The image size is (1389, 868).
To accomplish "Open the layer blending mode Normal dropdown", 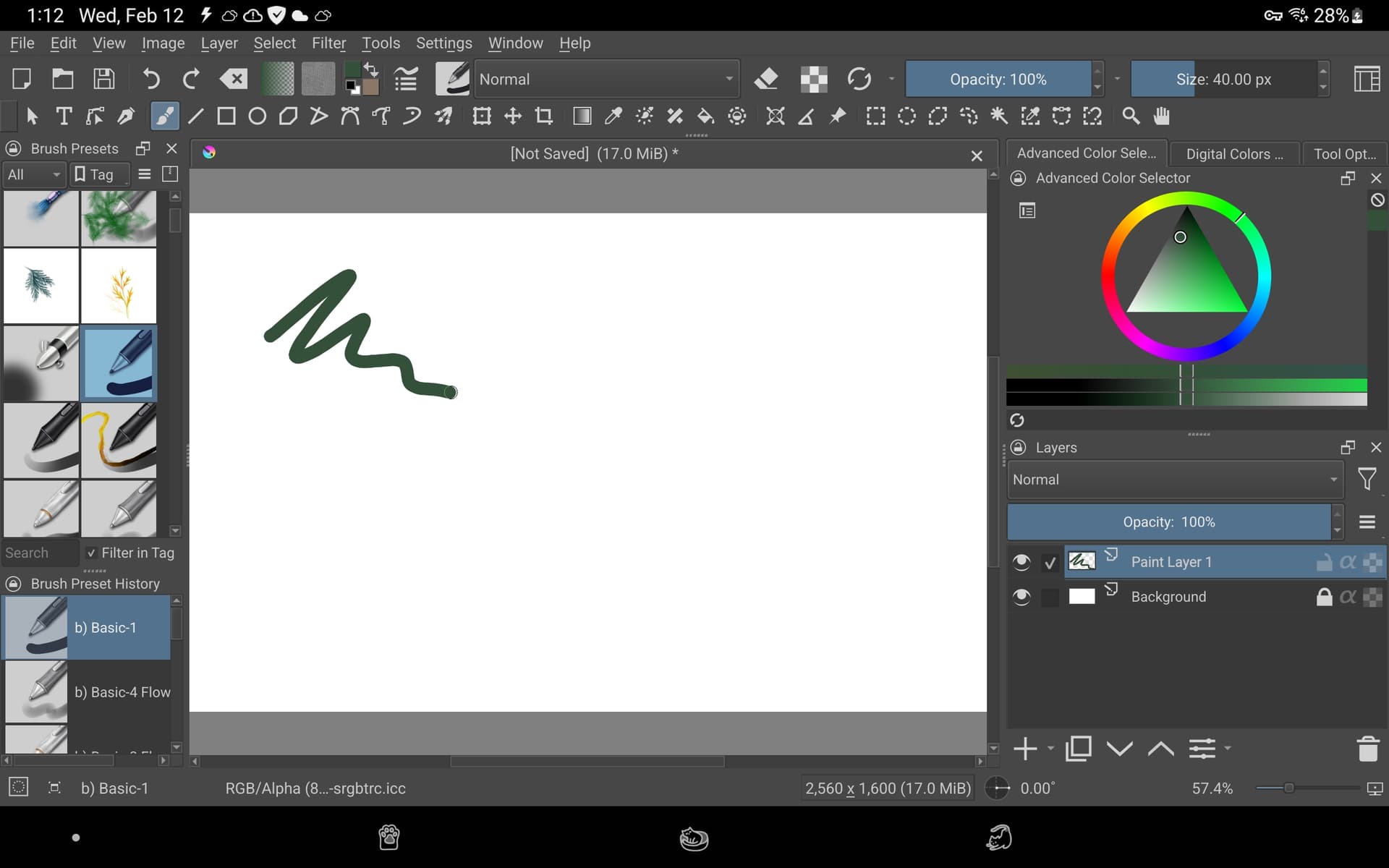I will [1172, 479].
